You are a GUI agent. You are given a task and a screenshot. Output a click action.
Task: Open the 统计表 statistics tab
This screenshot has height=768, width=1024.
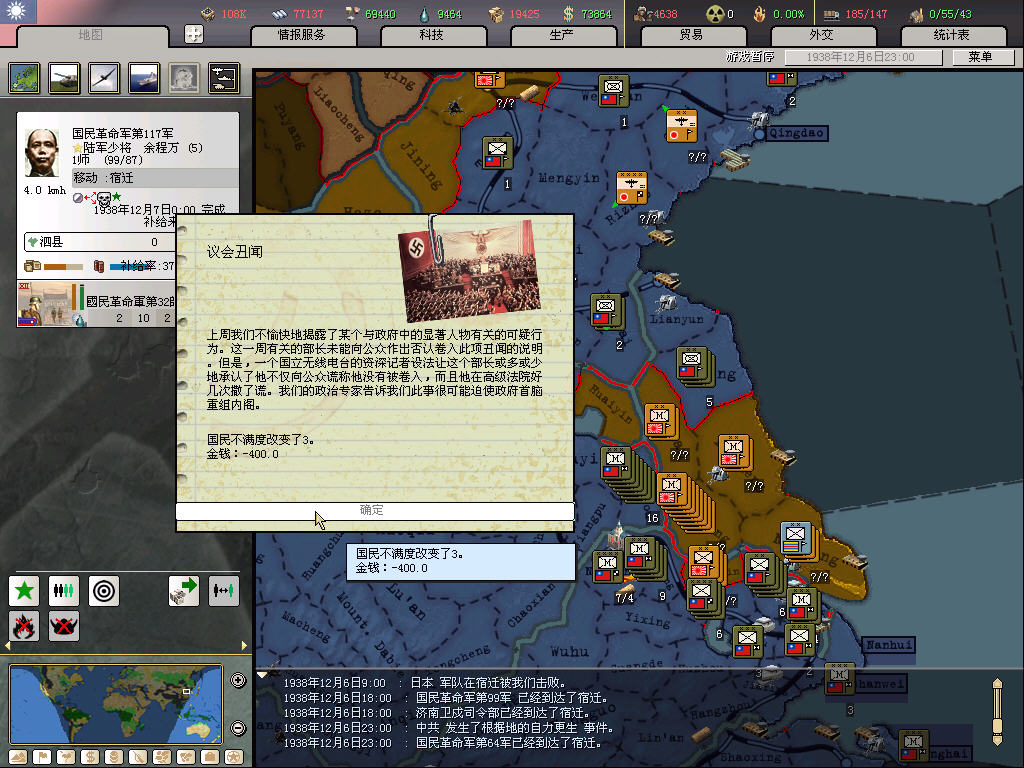point(952,35)
